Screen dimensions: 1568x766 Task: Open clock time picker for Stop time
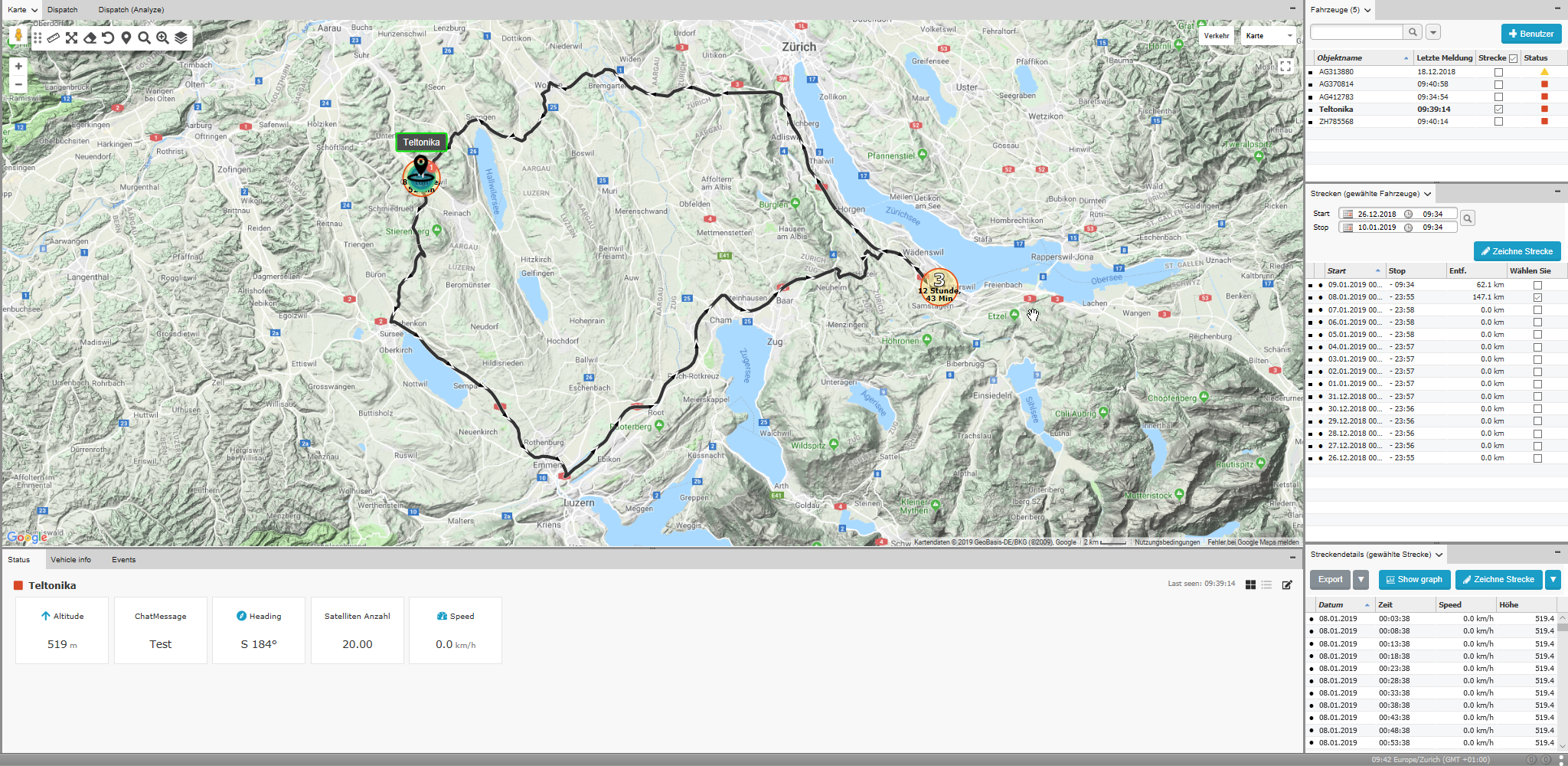tap(1408, 228)
